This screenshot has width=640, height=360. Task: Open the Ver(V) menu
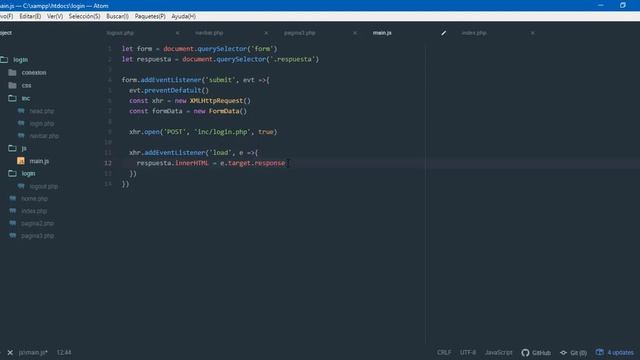55,16
